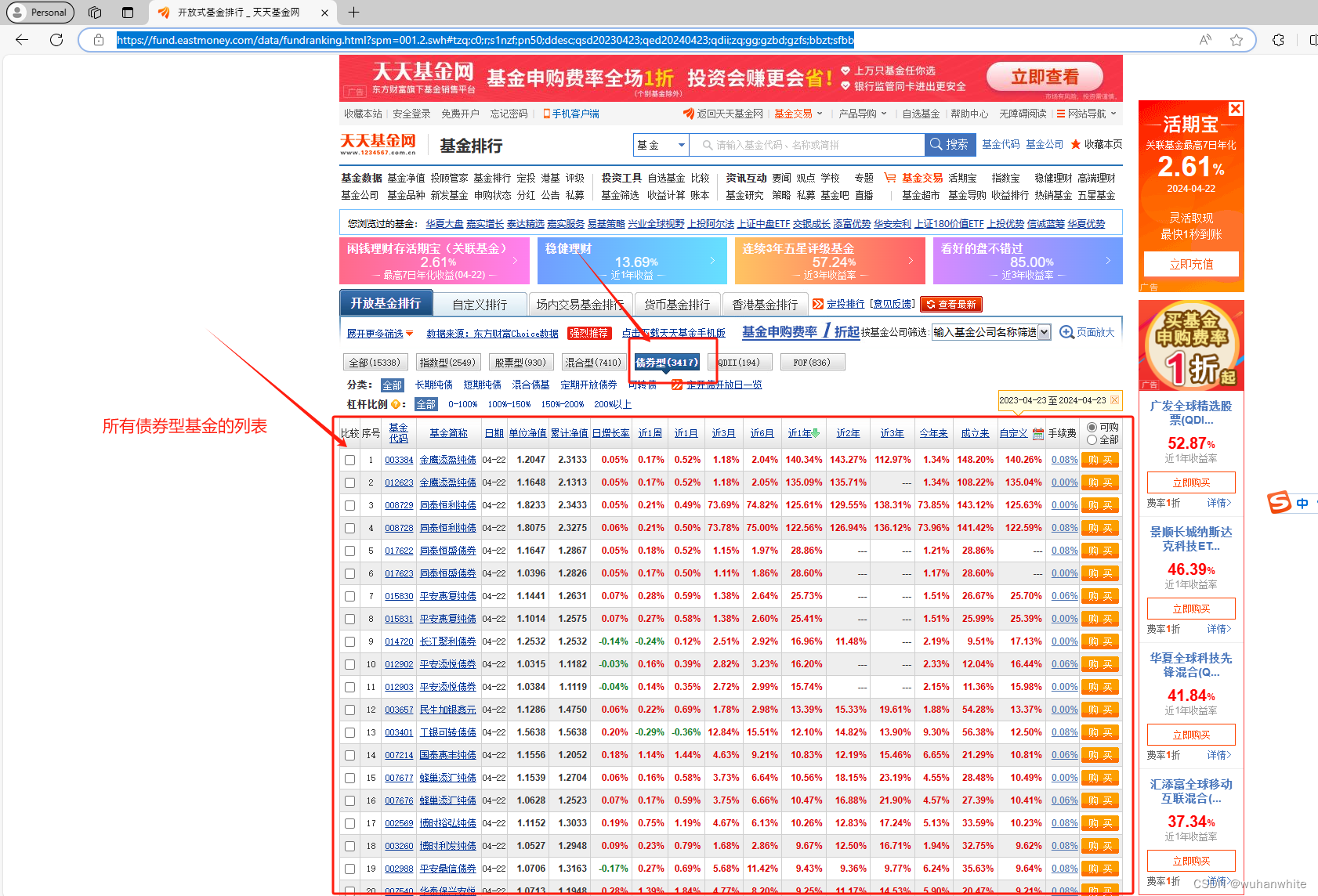The height and width of the screenshot is (896, 1318).
Task: Expand the 网站导航 menu
Action: pos(1087,114)
